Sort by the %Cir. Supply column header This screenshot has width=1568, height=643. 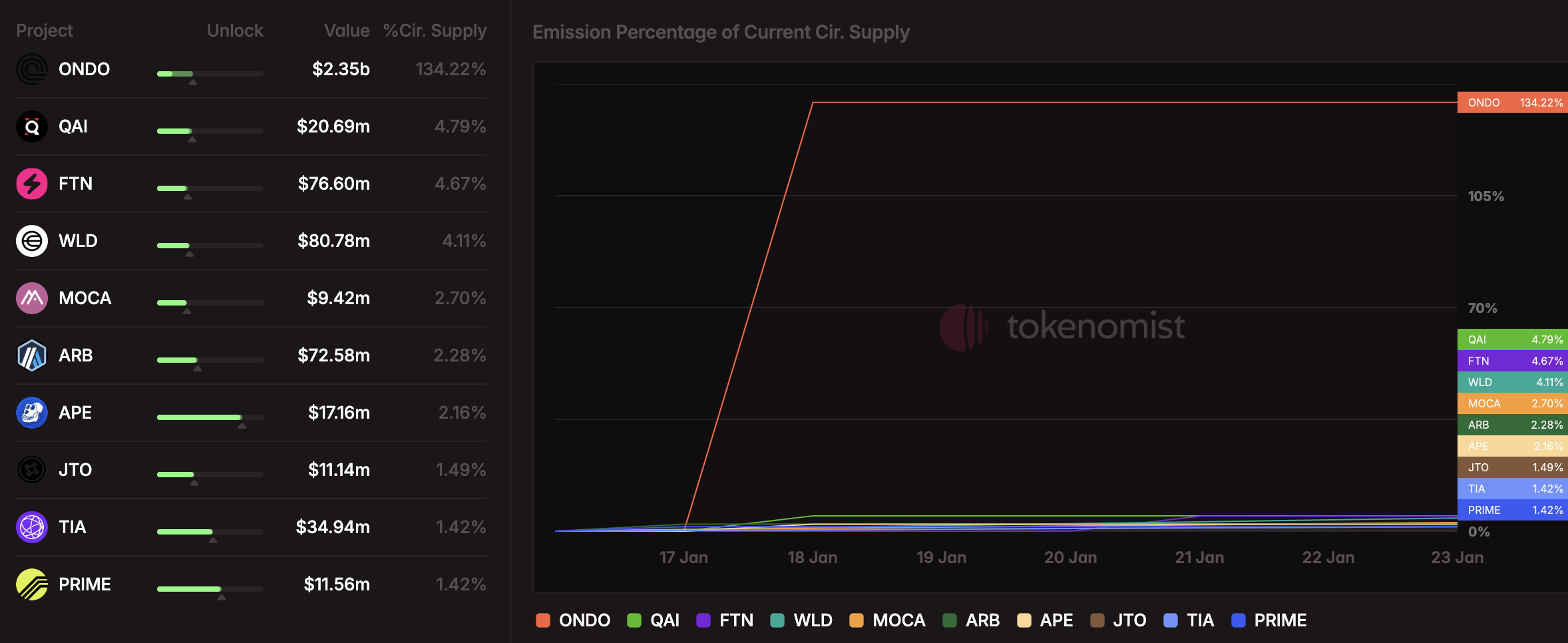coord(435,31)
